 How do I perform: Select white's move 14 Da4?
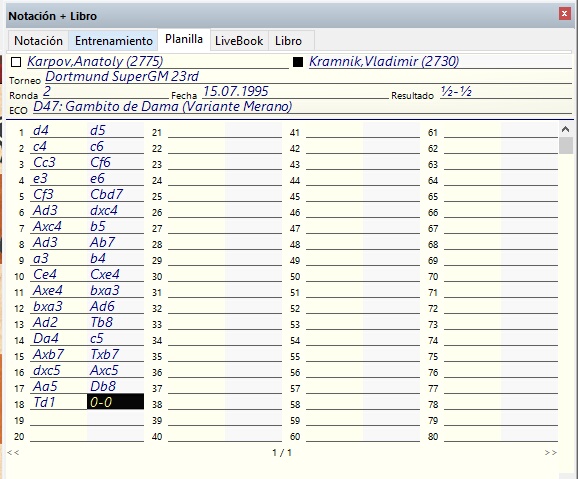tap(46, 339)
